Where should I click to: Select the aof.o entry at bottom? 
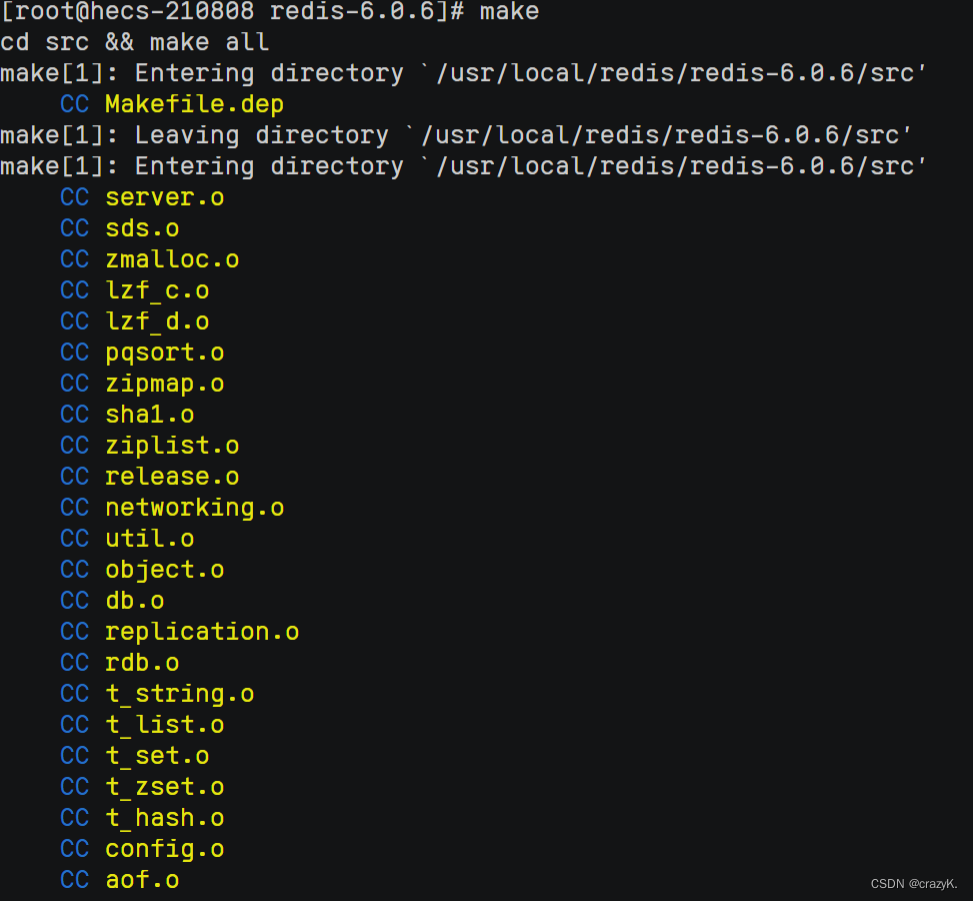coord(142,879)
